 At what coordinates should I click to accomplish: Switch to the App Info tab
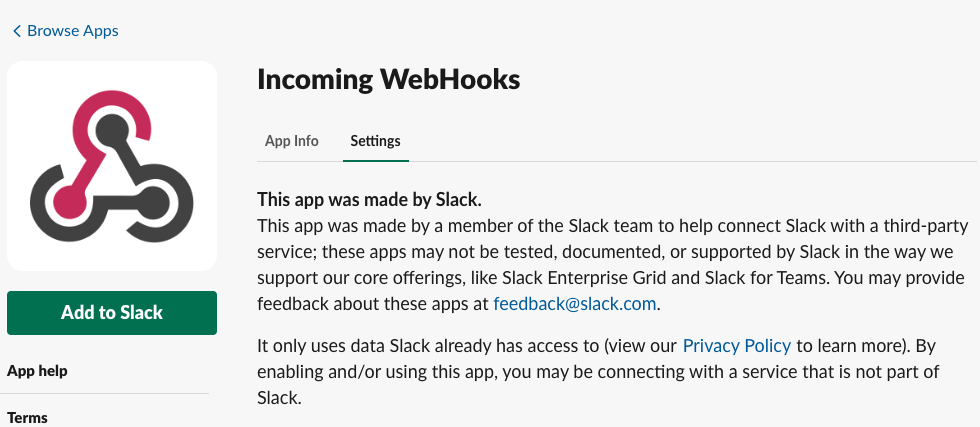coord(291,141)
